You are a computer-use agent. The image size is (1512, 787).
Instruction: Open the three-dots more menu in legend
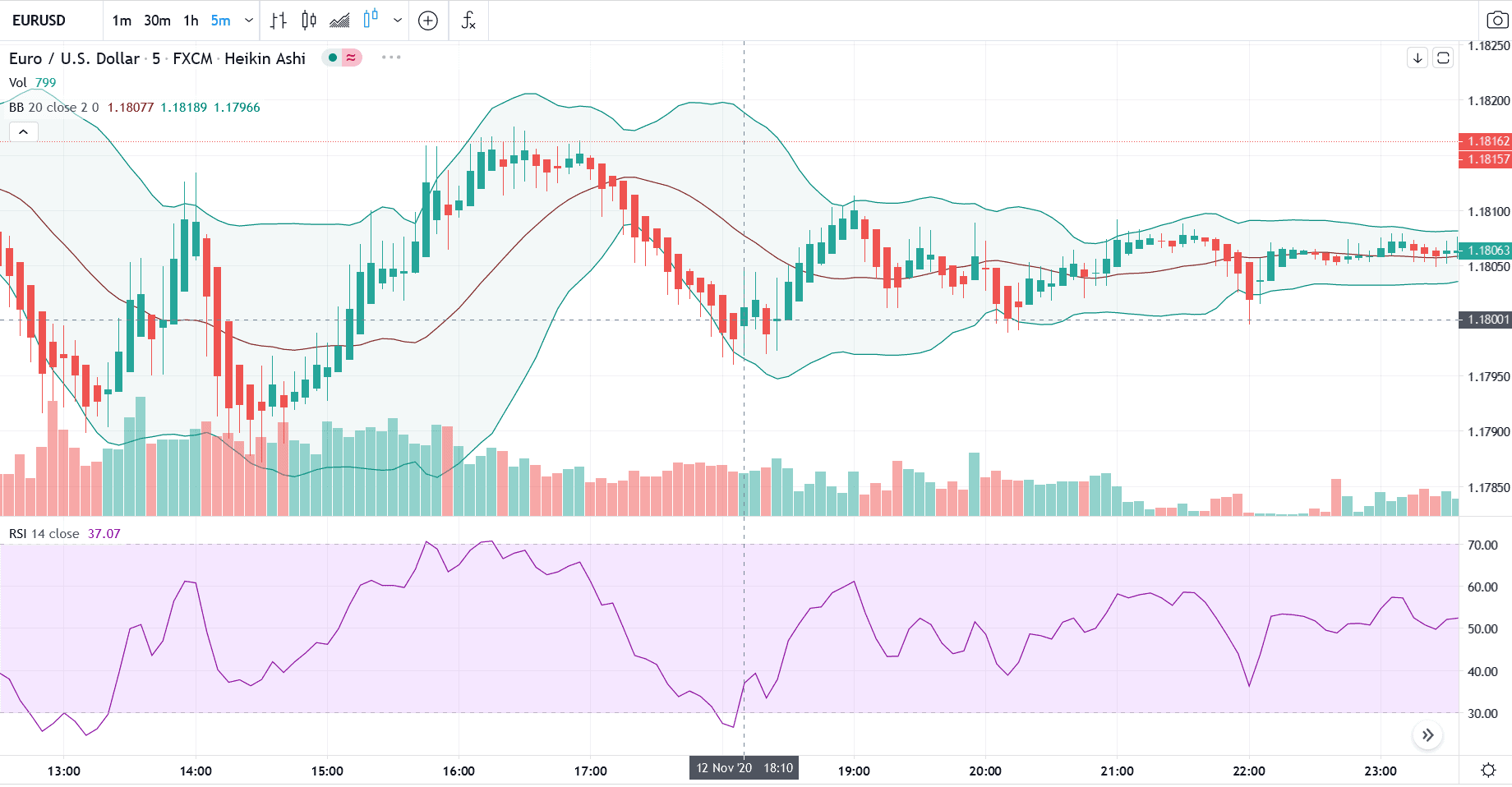391,58
